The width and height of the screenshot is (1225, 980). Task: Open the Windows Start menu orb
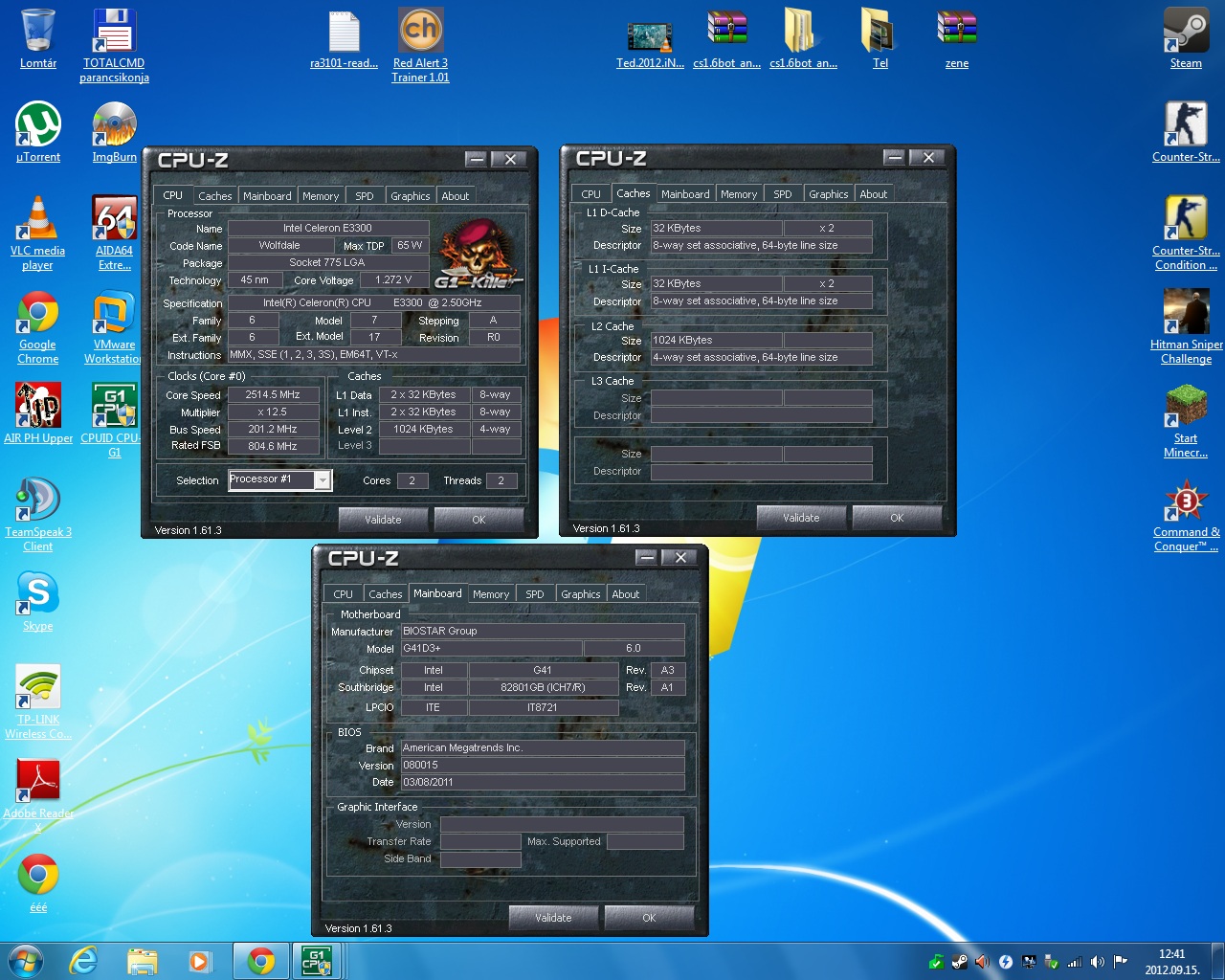coord(26,961)
